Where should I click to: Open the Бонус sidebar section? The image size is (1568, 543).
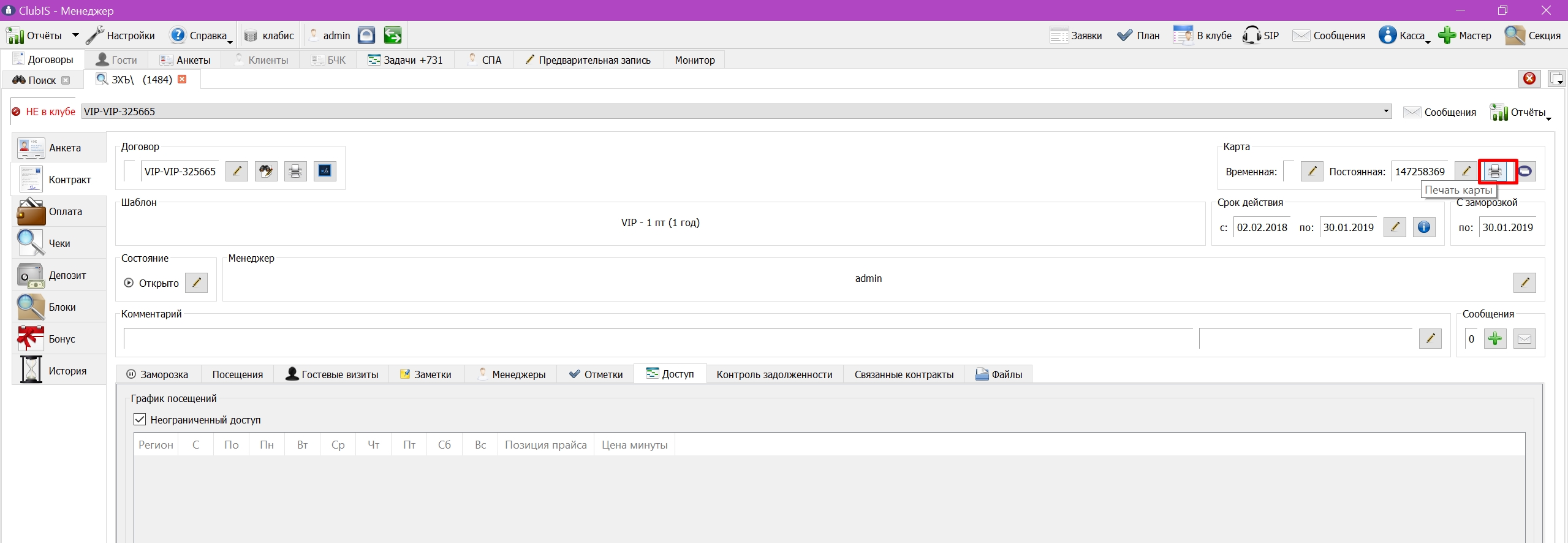(x=59, y=339)
